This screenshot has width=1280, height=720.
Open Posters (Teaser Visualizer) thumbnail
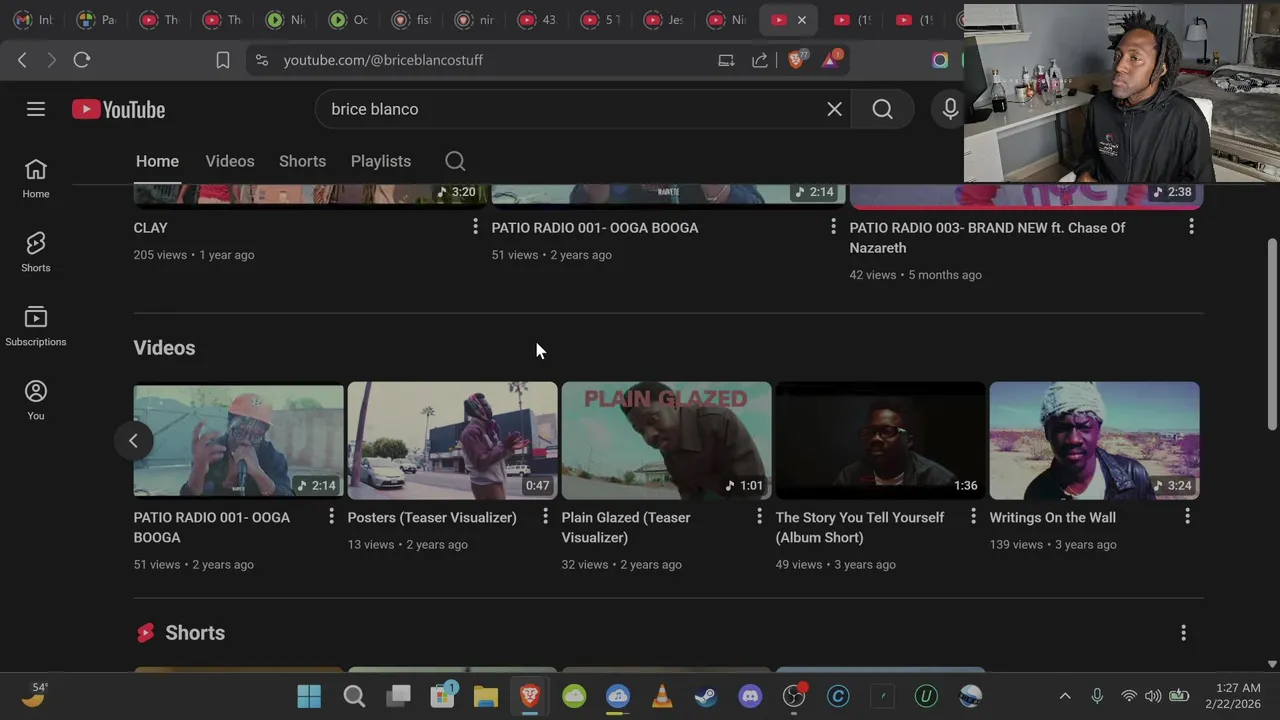coord(452,440)
